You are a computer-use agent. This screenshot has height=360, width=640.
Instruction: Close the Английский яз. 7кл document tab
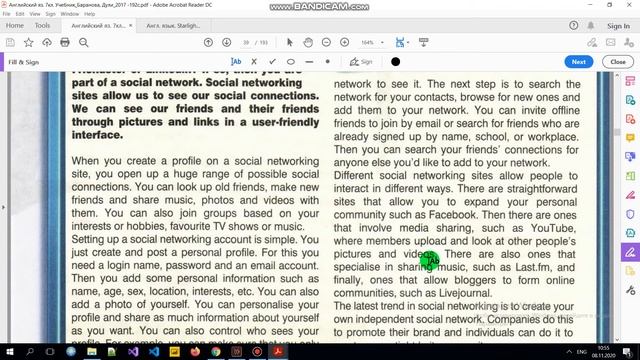tap(131, 25)
